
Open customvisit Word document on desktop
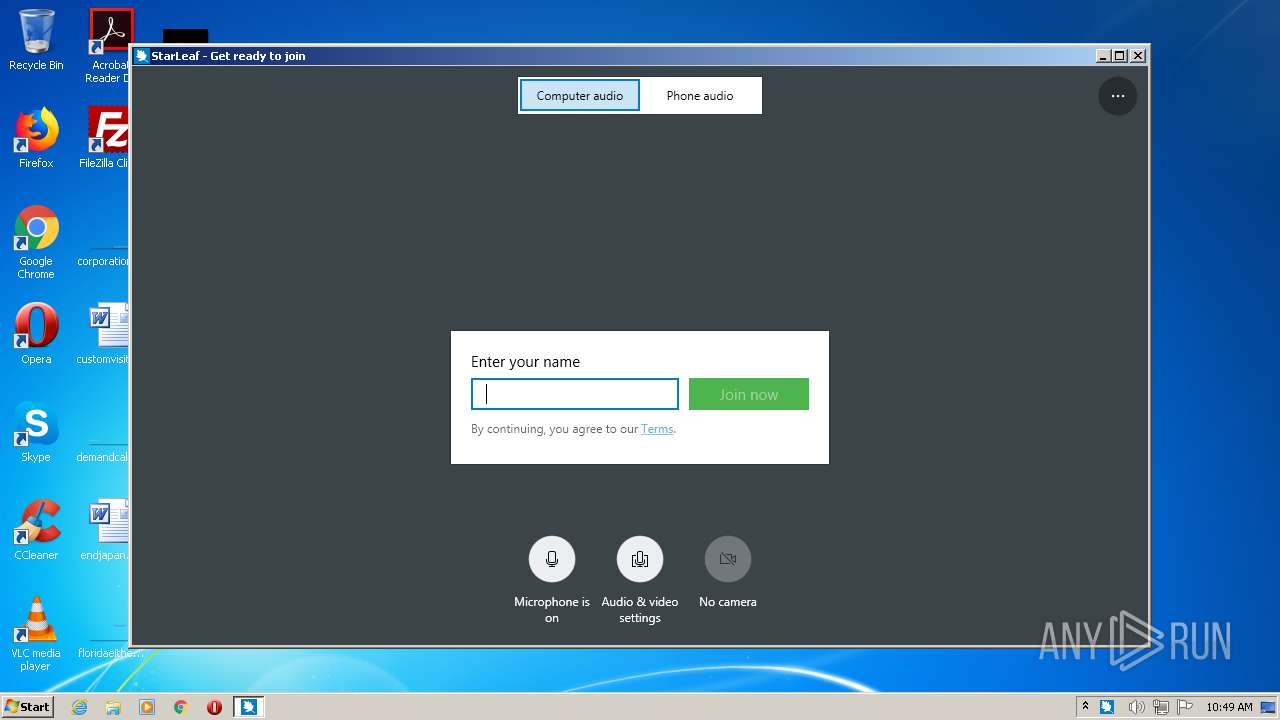pos(105,334)
